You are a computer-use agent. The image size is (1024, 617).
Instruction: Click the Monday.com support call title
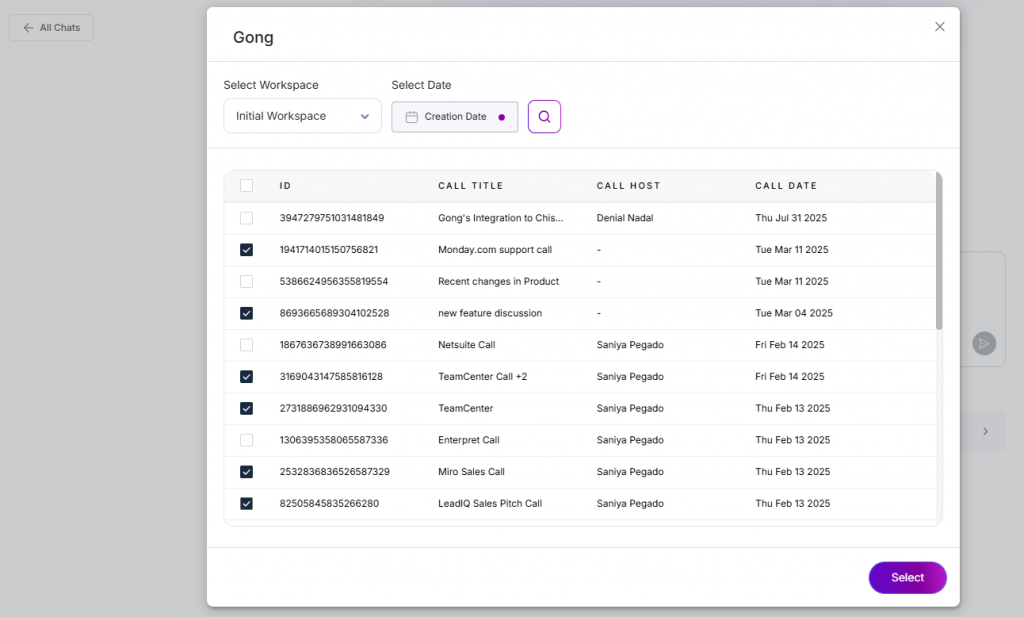[x=495, y=249]
